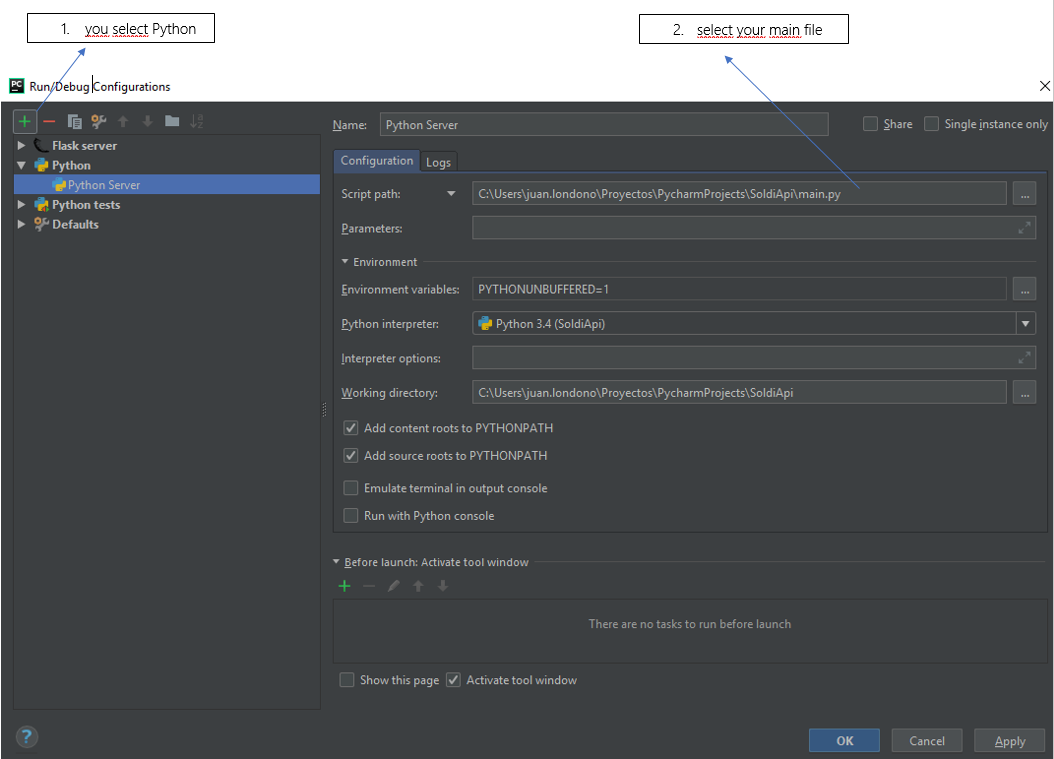Enable Run with Python console checkbox
Viewport: 1054px width, 759px height.
[350, 515]
